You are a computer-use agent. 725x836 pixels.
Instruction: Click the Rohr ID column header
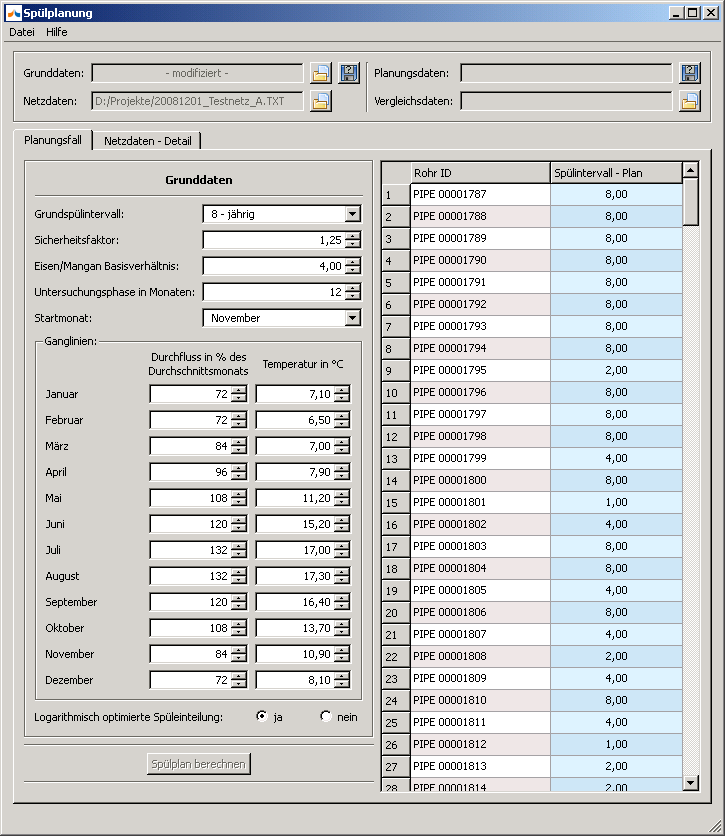coord(480,173)
